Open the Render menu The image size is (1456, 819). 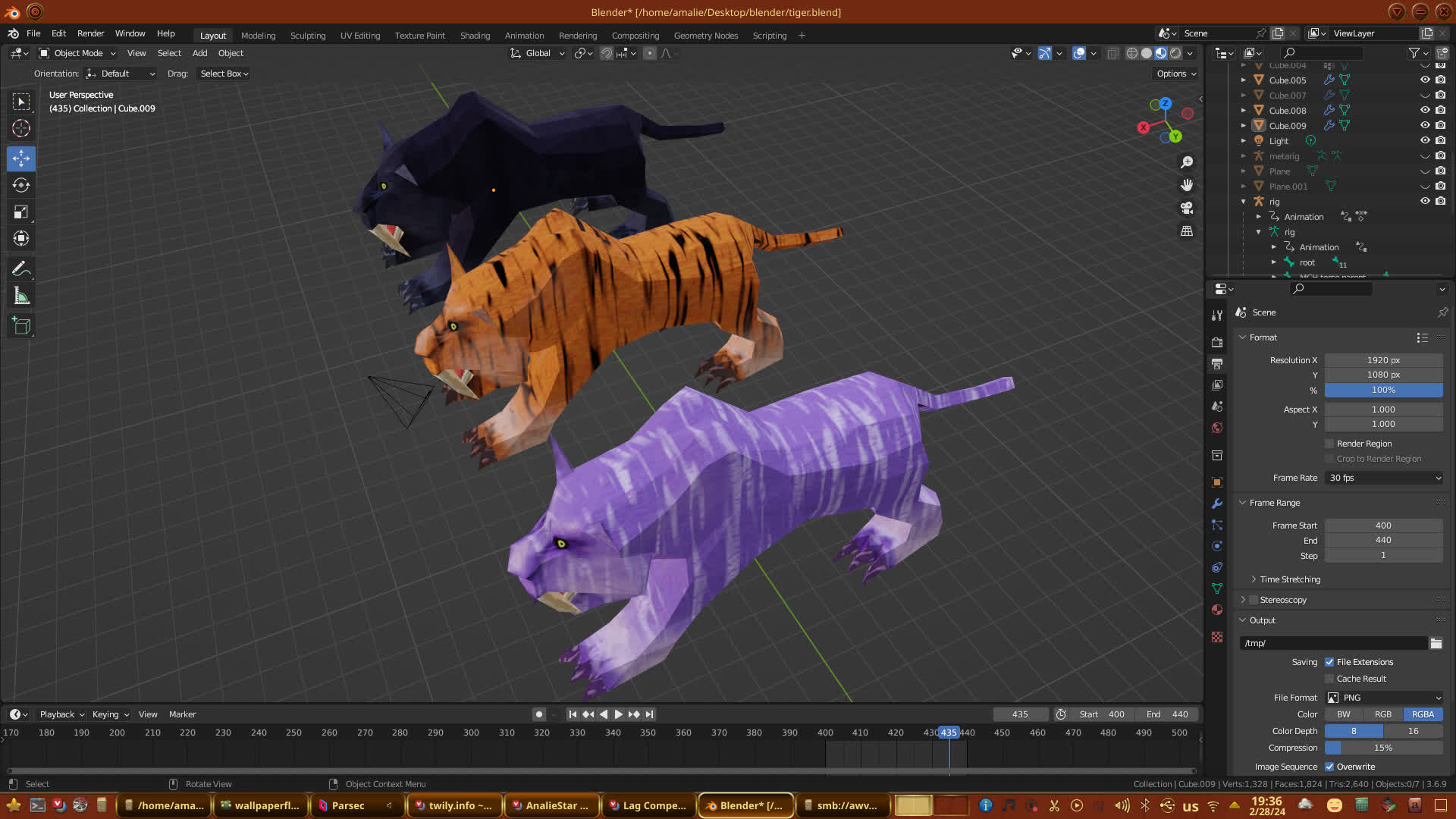[x=90, y=33]
